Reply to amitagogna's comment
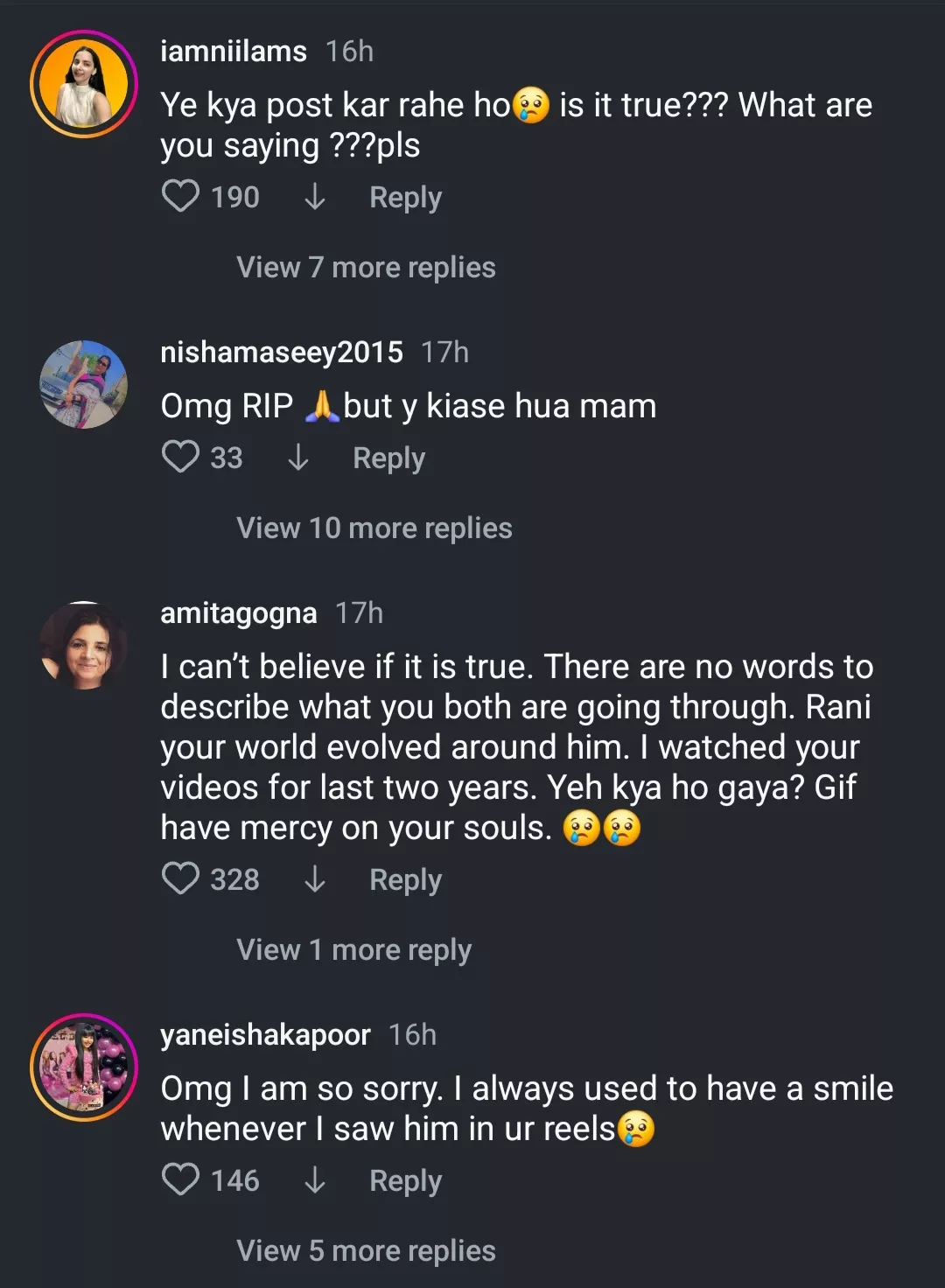This screenshot has width=945, height=1288. click(x=405, y=879)
